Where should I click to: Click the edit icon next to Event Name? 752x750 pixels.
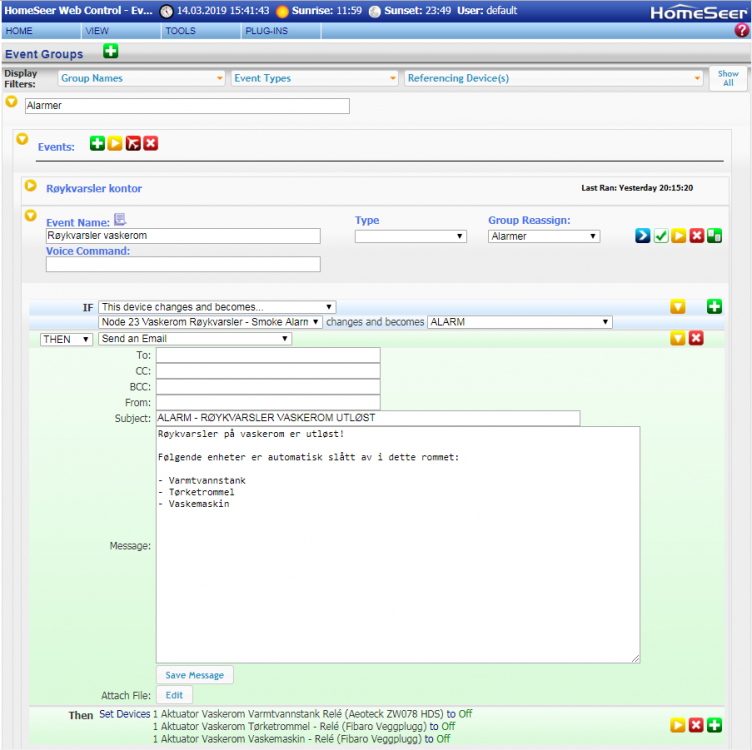(120, 220)
